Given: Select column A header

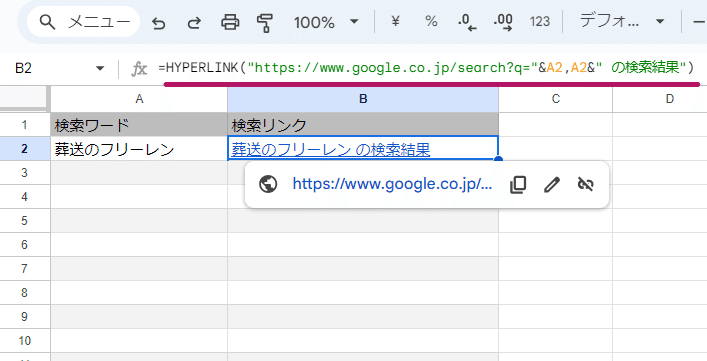Looking at the screenshot, I should pos(139,99).
